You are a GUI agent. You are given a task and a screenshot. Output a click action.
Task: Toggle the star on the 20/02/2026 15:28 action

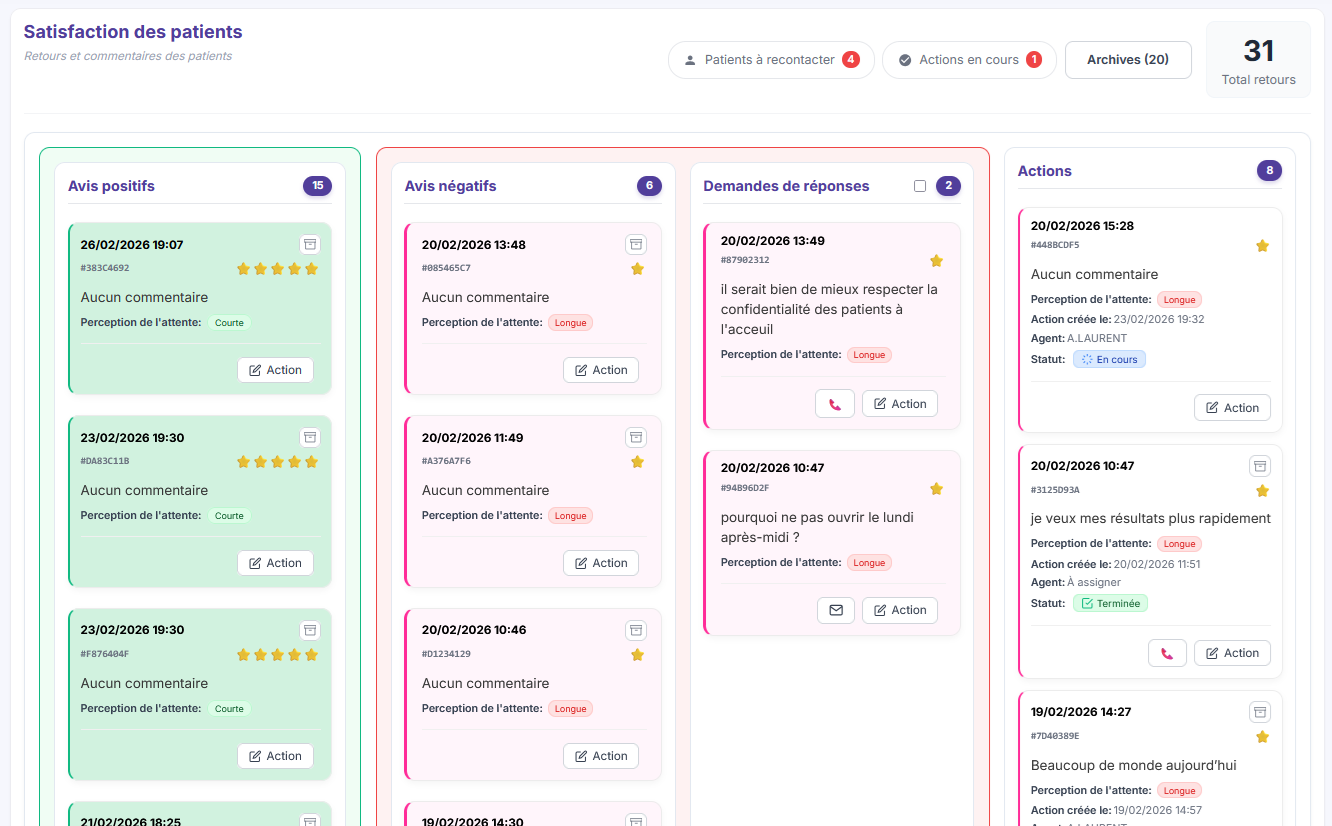click(1262, 245)
